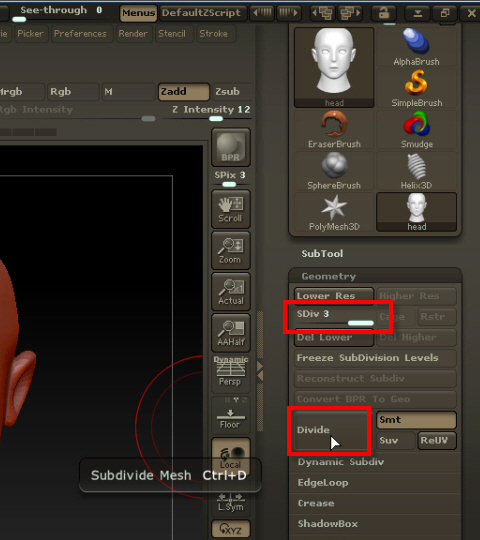Enable the Mrgb paint mode

21,92
